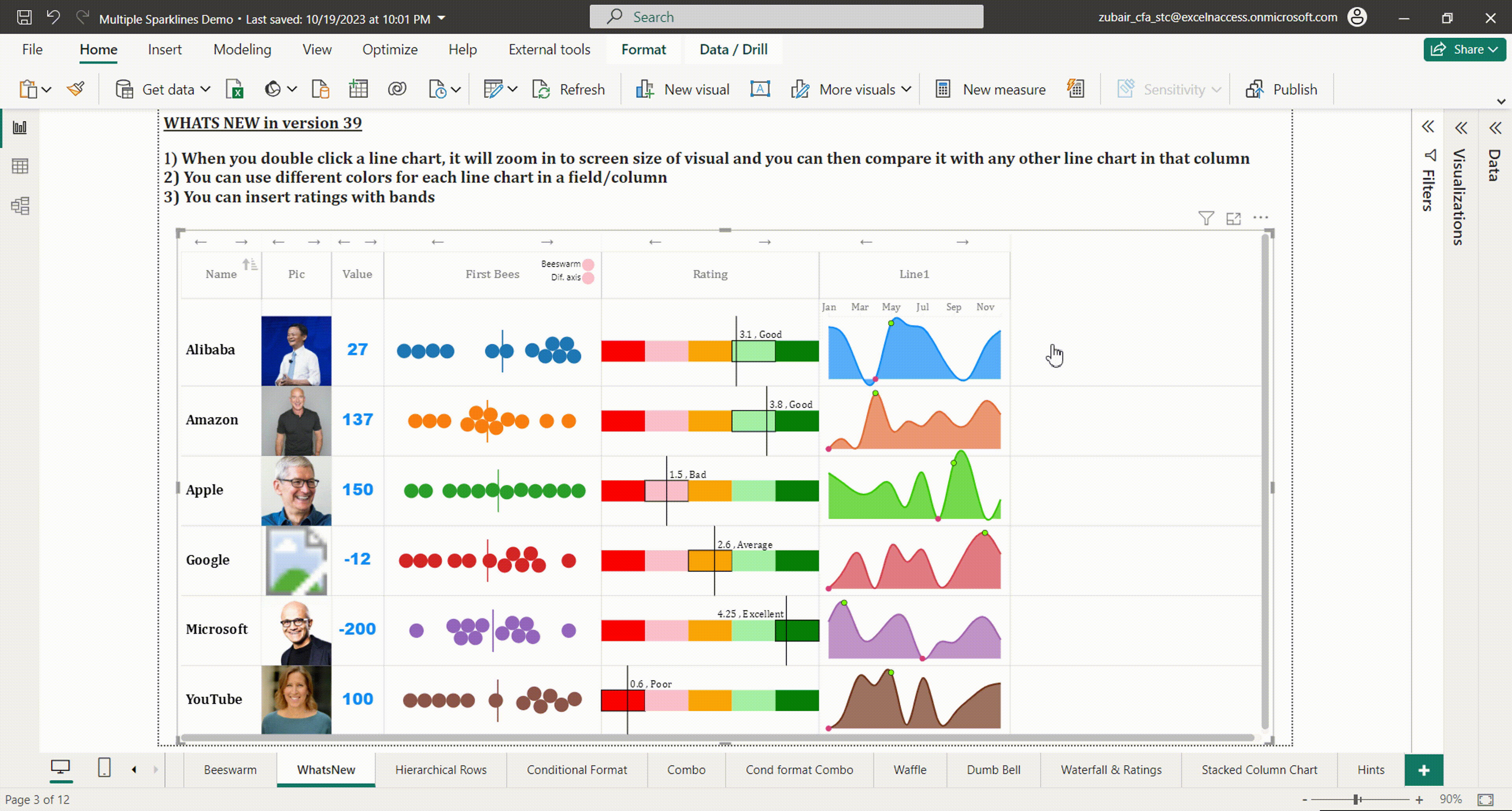This screenshot has height=811, width=1512.
Task: Collapse the ribbon chevron
Action: [x=1501, y=102]
